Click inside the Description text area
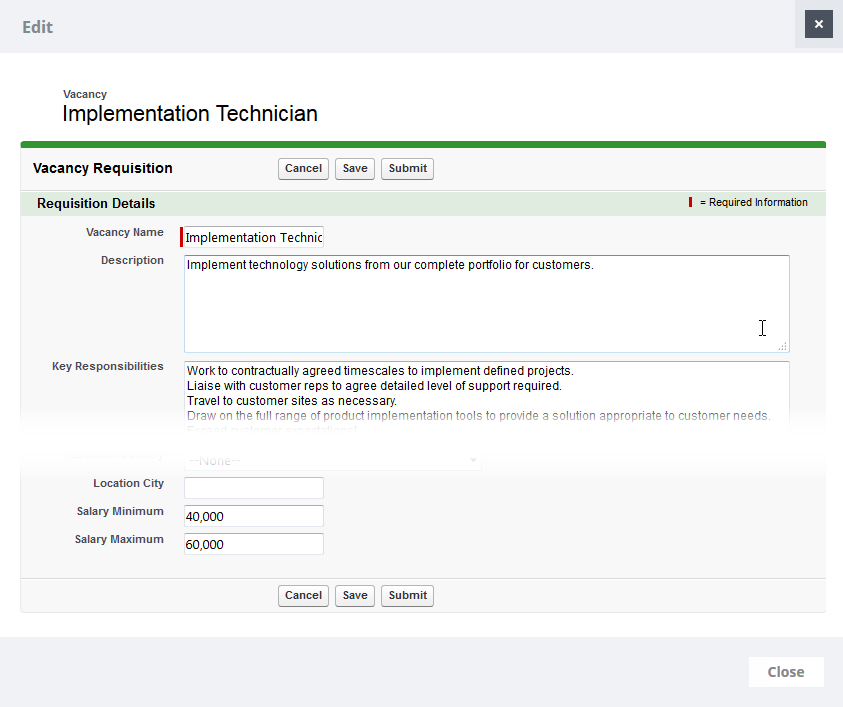This screenshot has width=843, height=707. (x=486, y=303)
